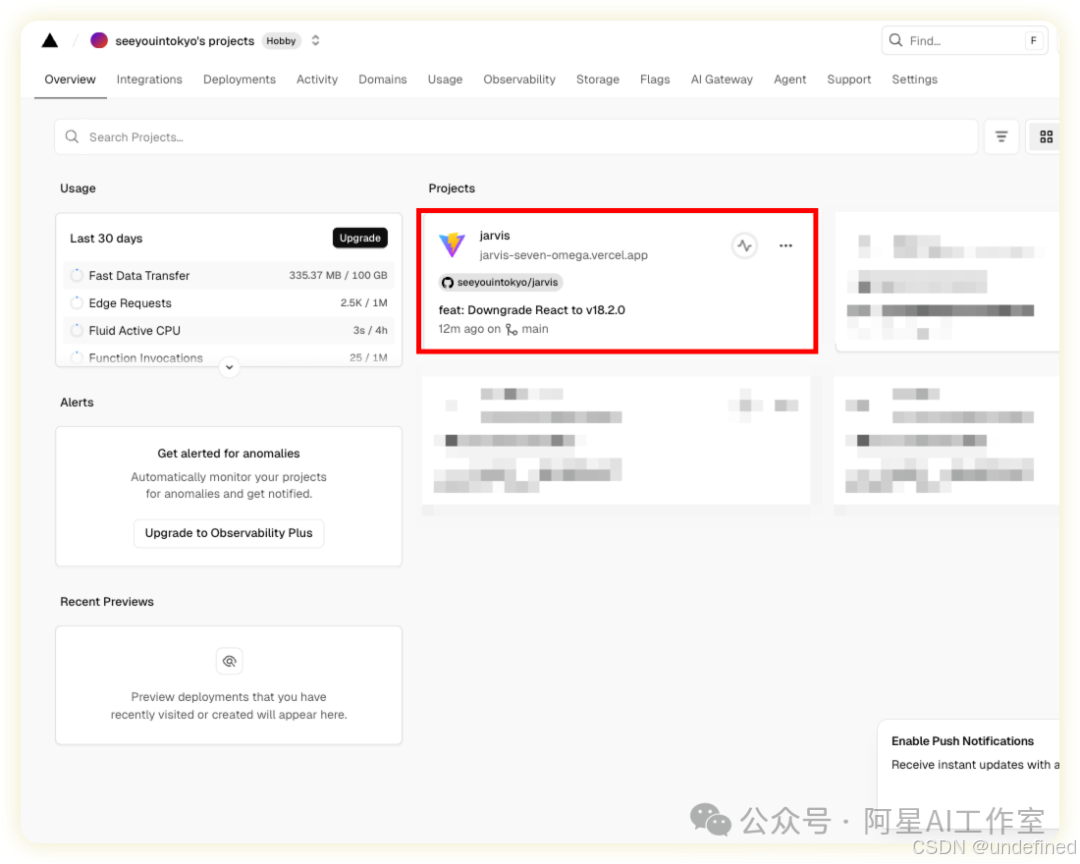Click the 'Last 30 days' label
This screenshot has height=864, width=1080.
[106, 238]
